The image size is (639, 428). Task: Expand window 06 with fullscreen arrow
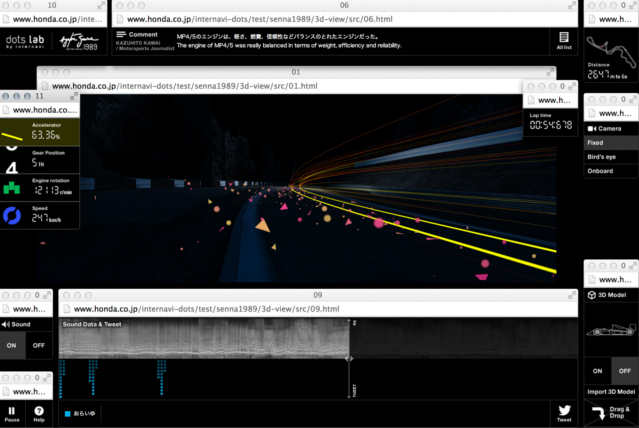(x=572, y=5)
